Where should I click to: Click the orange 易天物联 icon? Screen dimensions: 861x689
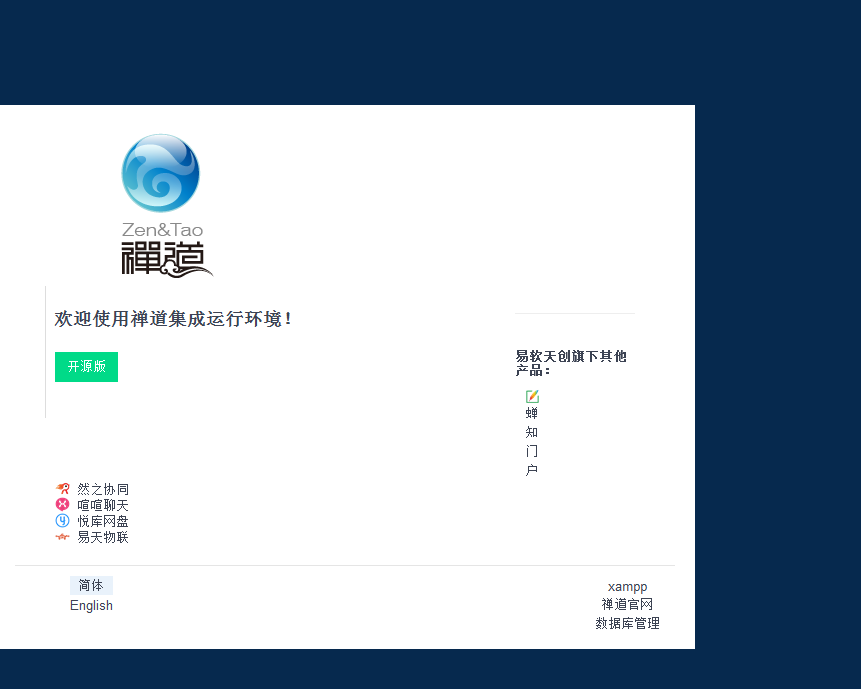click(x=63, y=537)
